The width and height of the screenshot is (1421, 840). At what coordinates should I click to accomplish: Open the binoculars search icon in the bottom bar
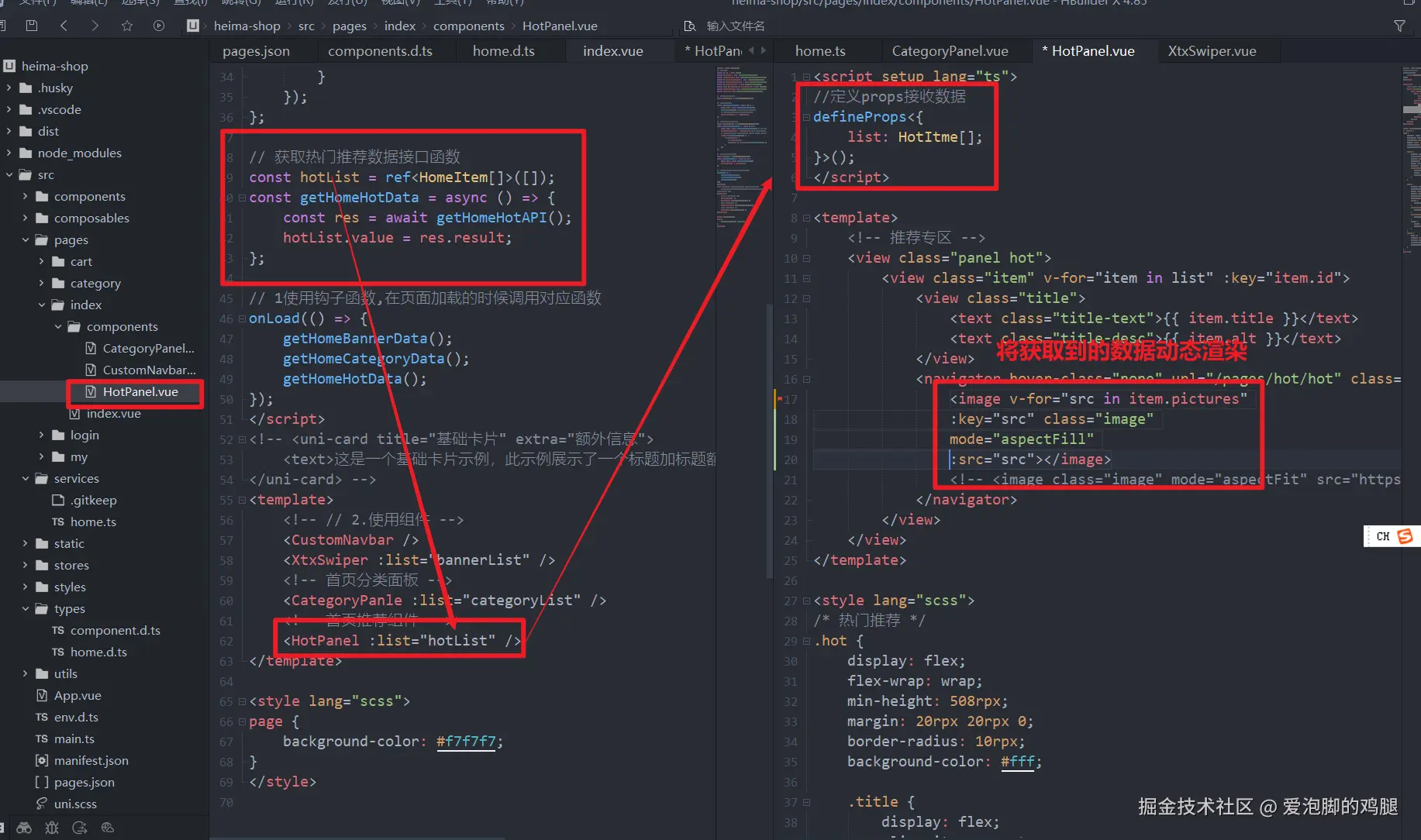point(24,828)
